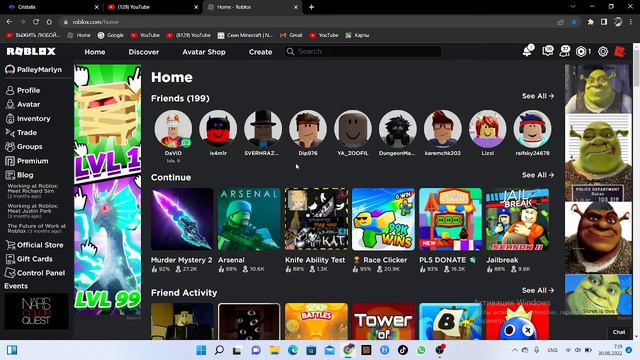This screenshot has width=640, height=360.
Task: Open WhatsApp from the taskbar
Action: (421, 350)
